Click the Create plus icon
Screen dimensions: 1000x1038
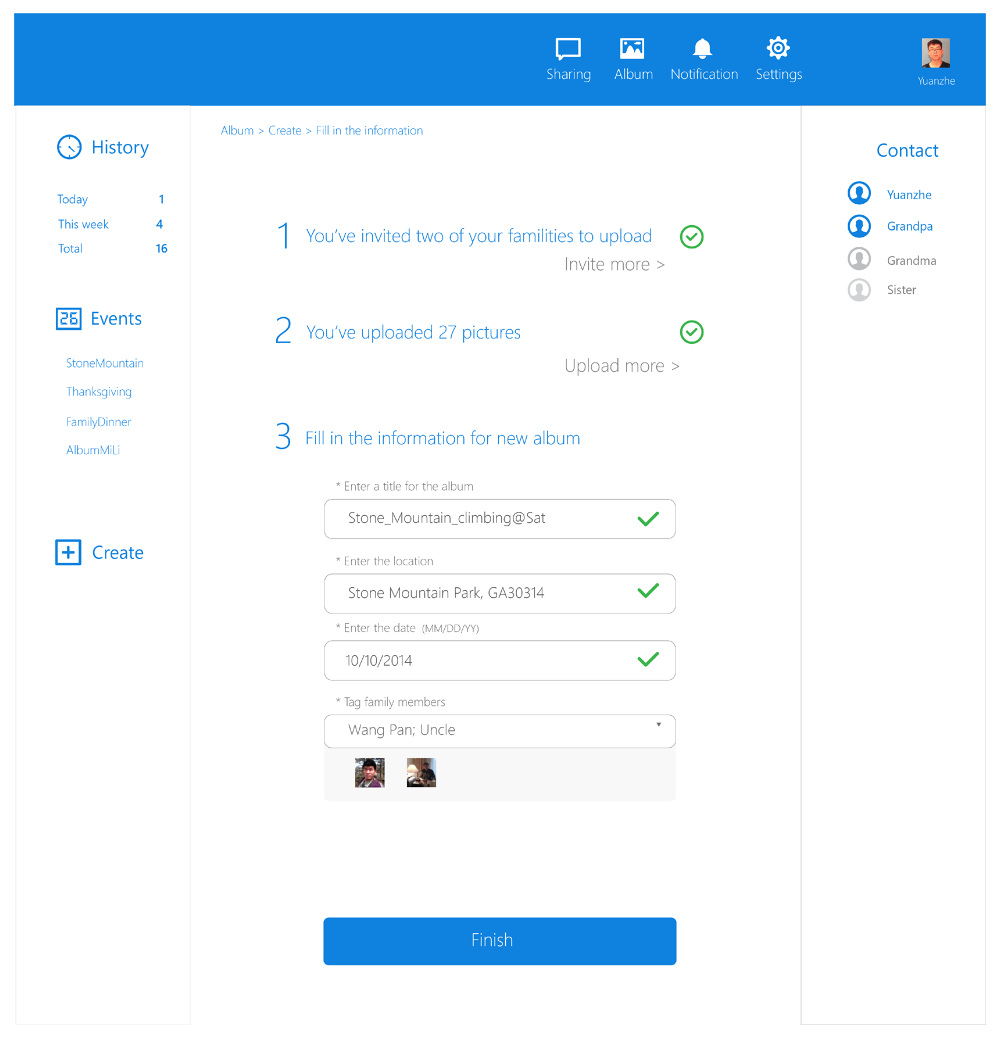tap(68, 552)
